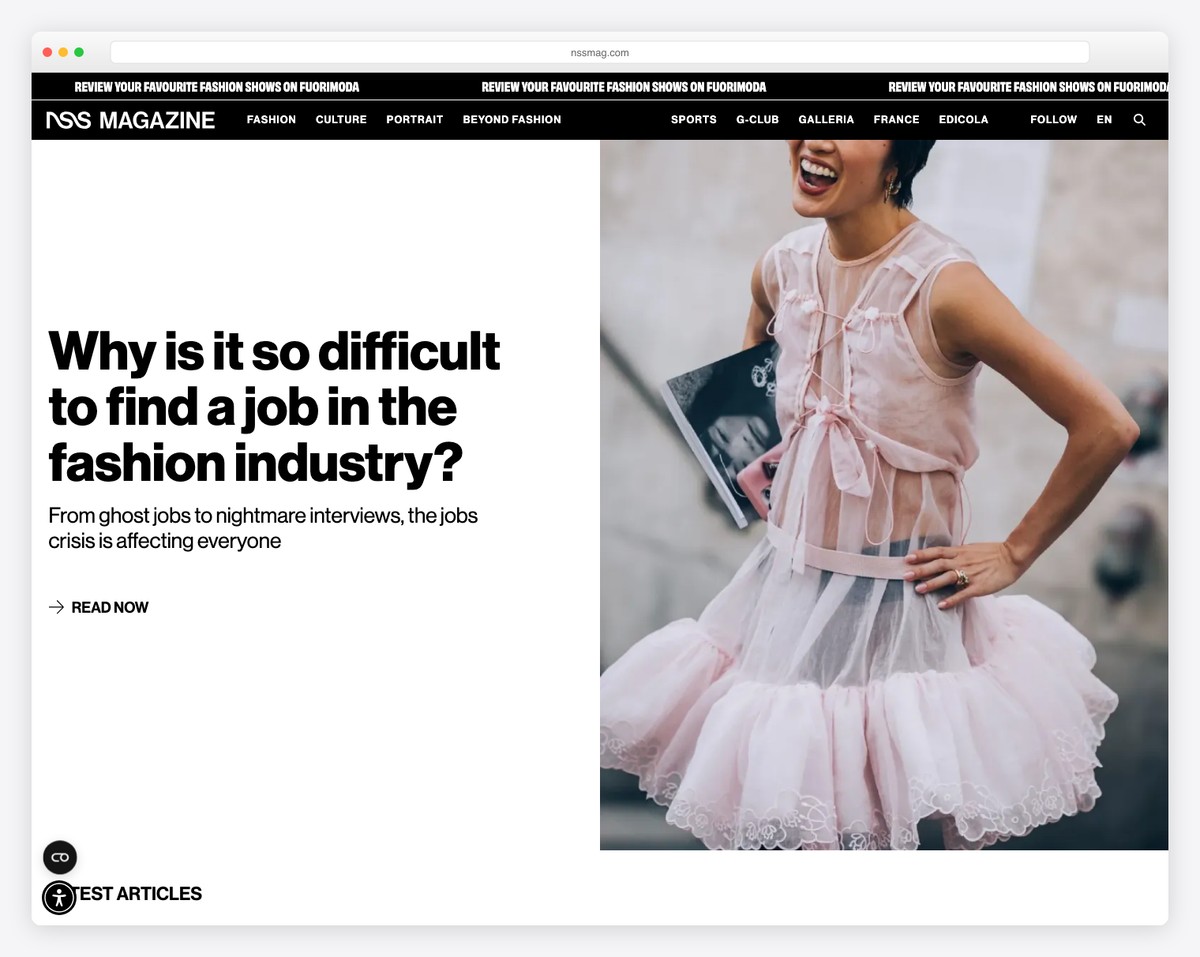Click the round link icon button

(x=60, y=857)
